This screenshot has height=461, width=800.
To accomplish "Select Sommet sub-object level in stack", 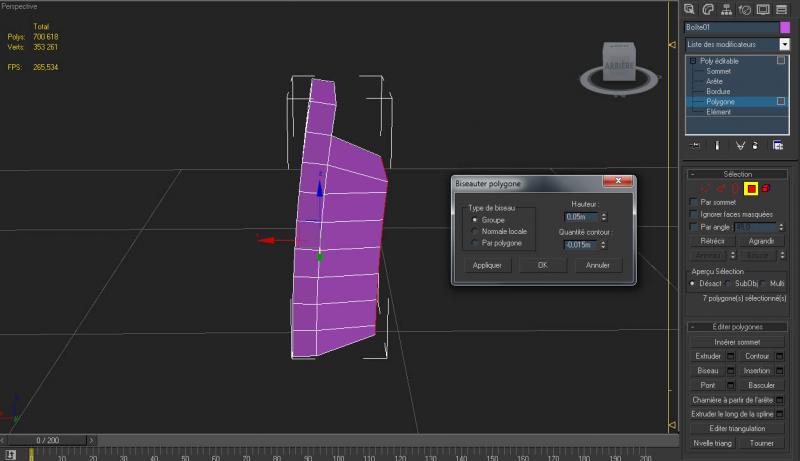I will [719, 72].
